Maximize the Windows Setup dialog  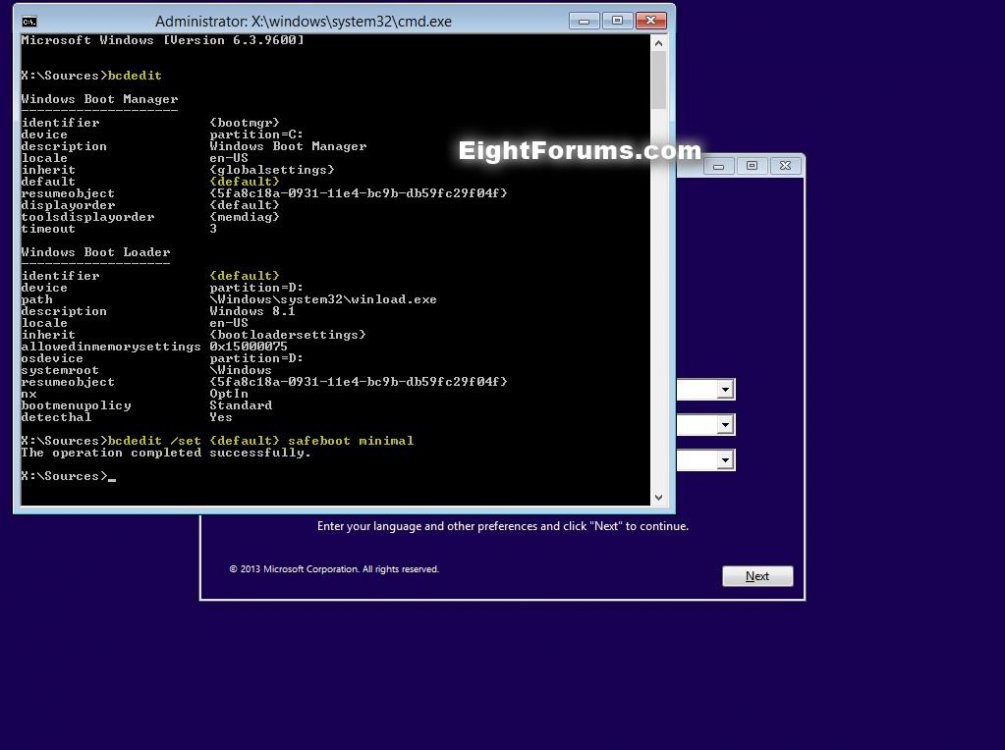coord(752,166)
